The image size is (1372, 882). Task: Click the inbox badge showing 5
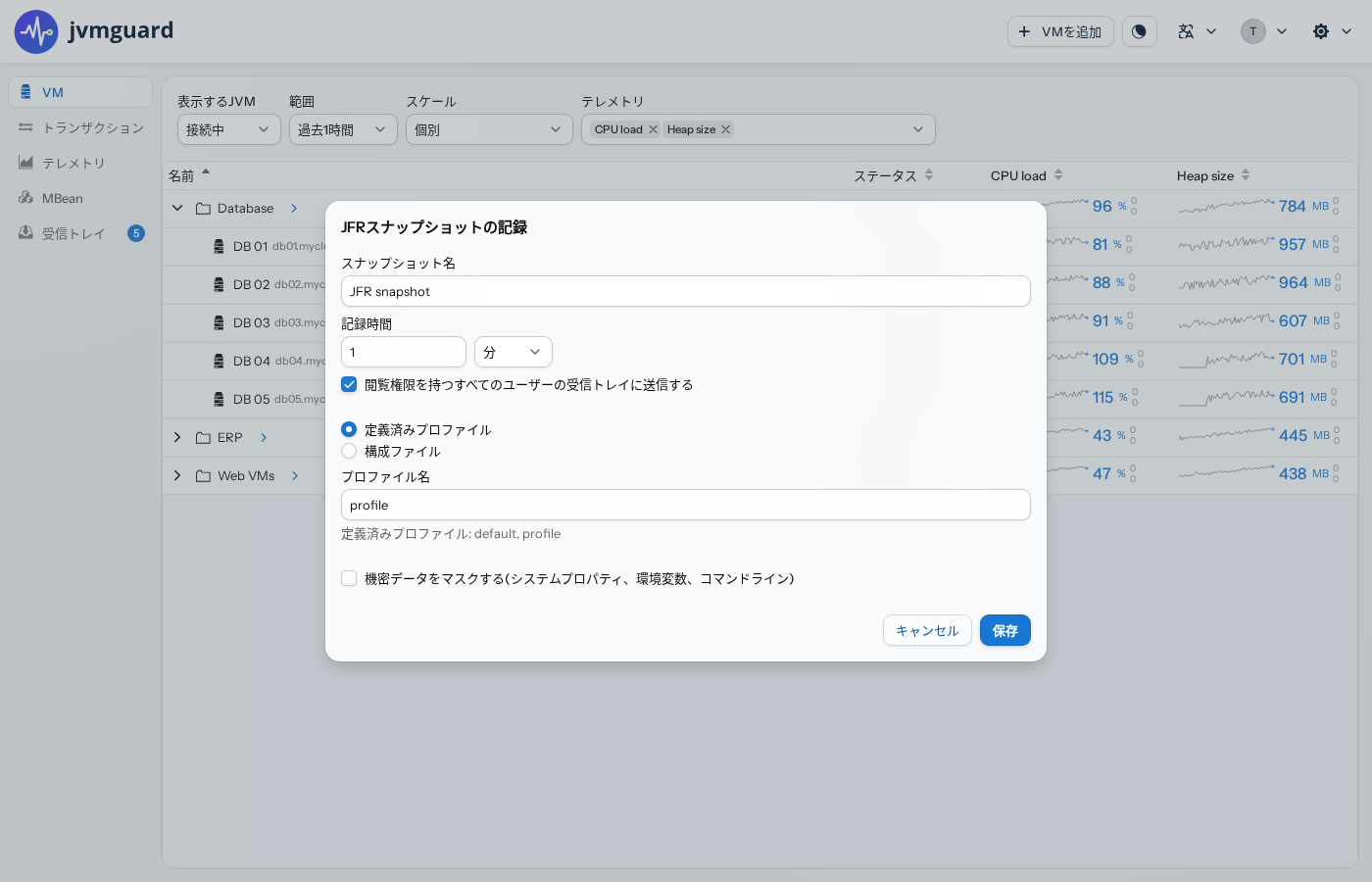tap(136, 233)
